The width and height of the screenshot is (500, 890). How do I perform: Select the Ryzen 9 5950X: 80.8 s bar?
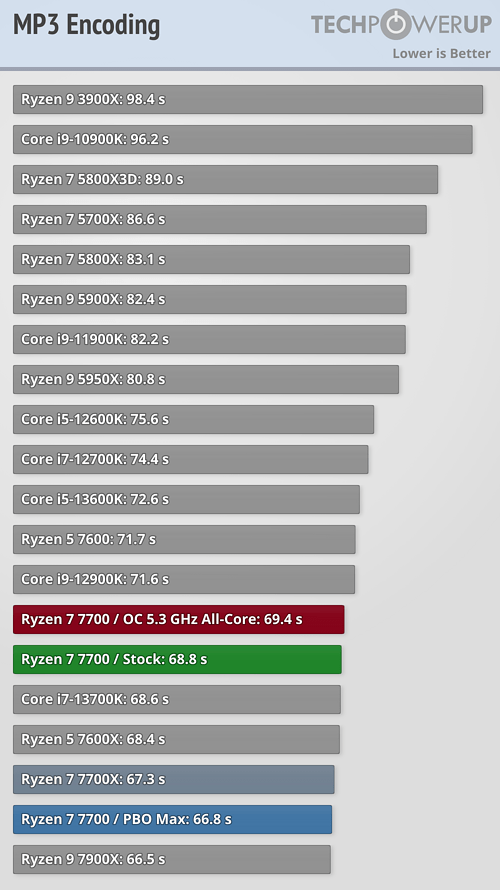pyautogui.click(x=206, y=379)
